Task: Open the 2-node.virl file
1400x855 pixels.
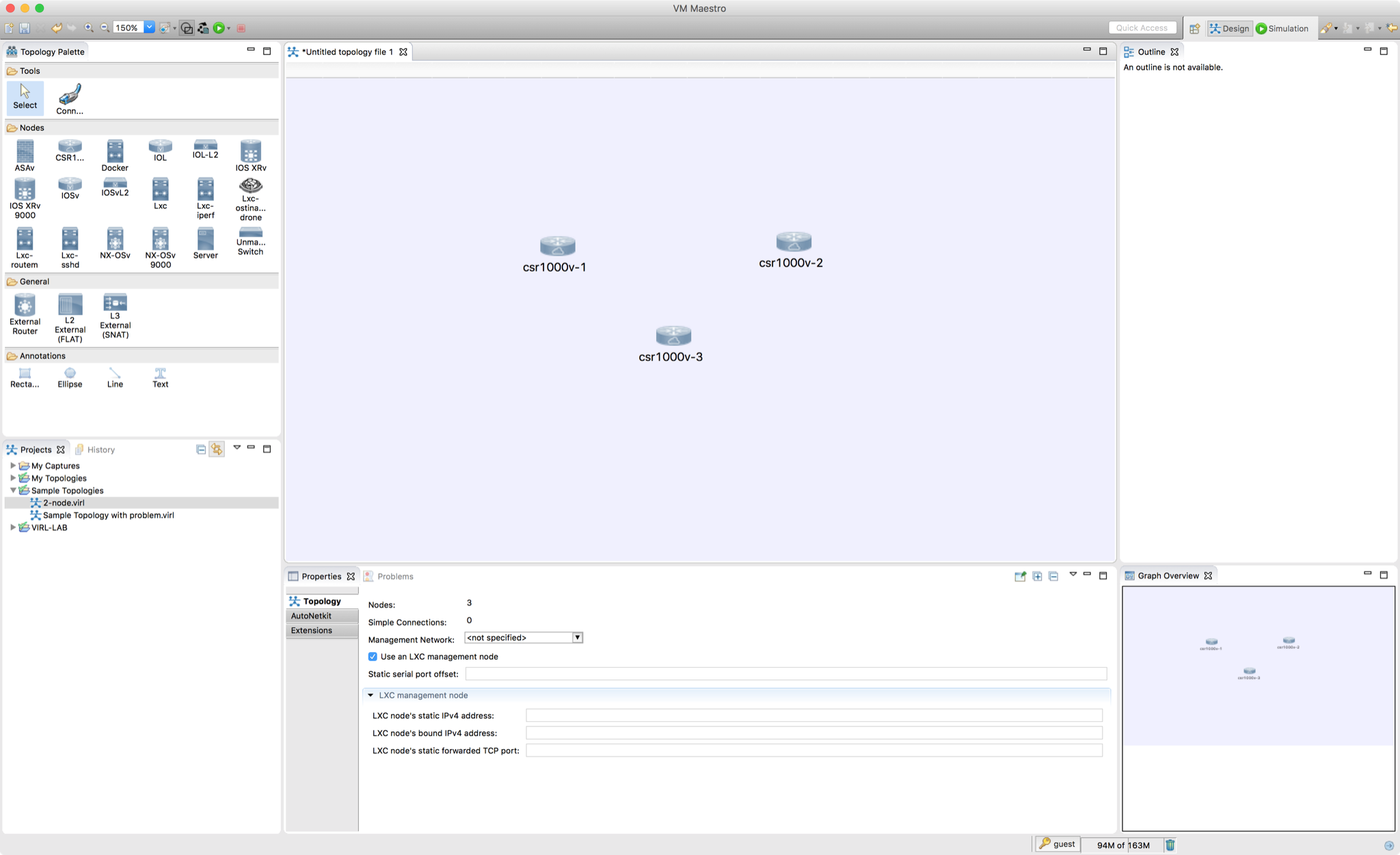Action: tap(64, 502)
